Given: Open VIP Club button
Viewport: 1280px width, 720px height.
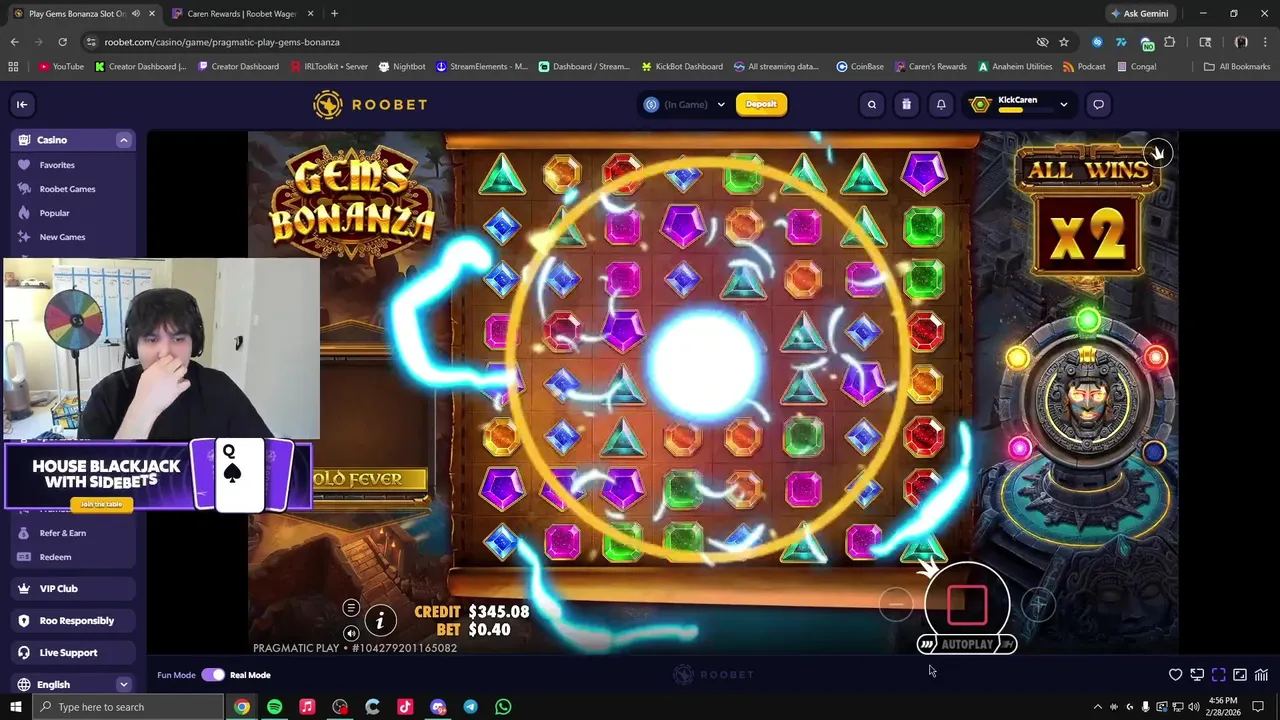Looking at the screenshot, I should 74,589.
